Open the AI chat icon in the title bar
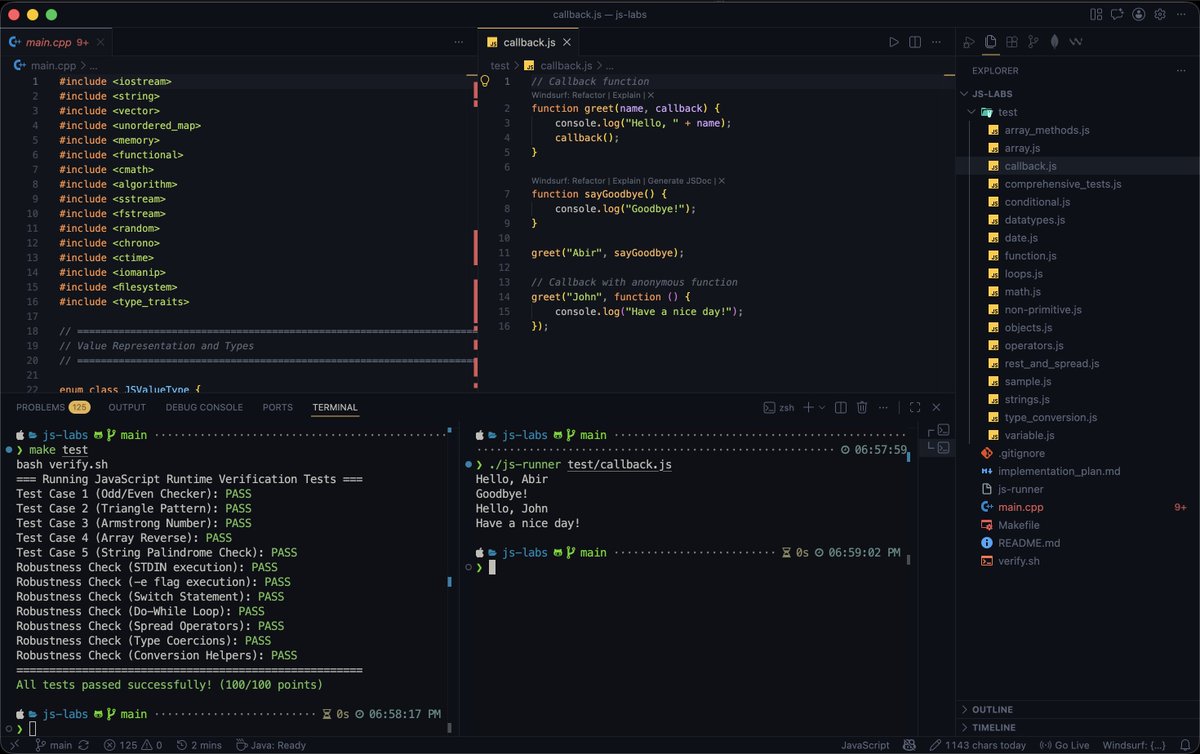 (1117, 14)
